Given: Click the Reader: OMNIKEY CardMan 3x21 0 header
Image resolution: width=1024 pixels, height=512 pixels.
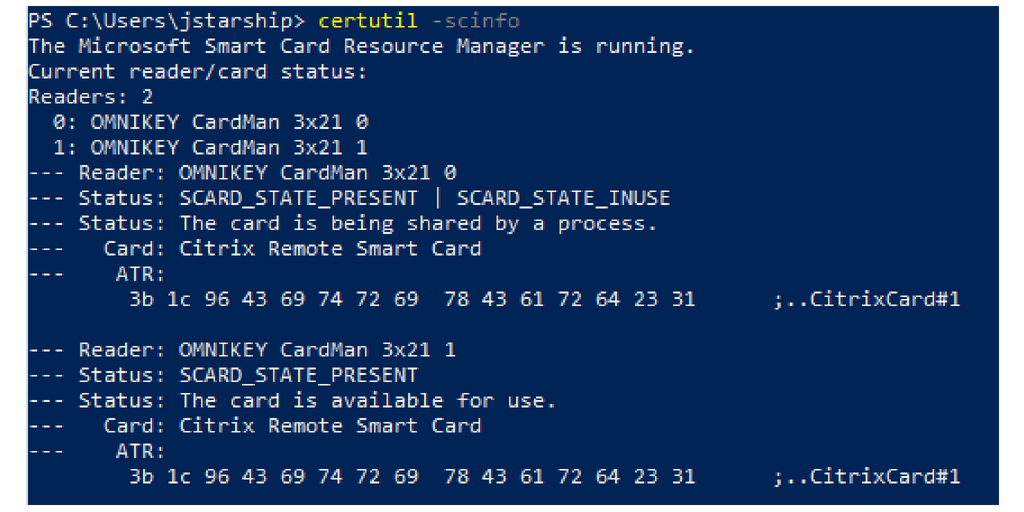Looking at the screenshot, I should (x=268, y=173).
